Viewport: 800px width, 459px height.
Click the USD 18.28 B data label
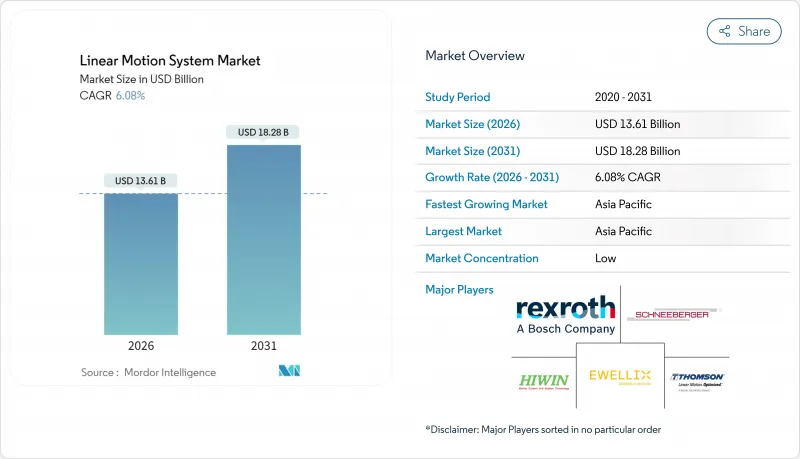tap(264, 132)
